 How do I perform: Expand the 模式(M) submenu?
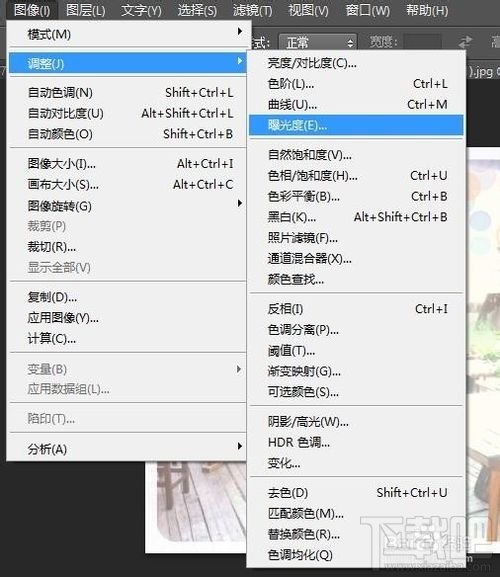pos(127,34)
